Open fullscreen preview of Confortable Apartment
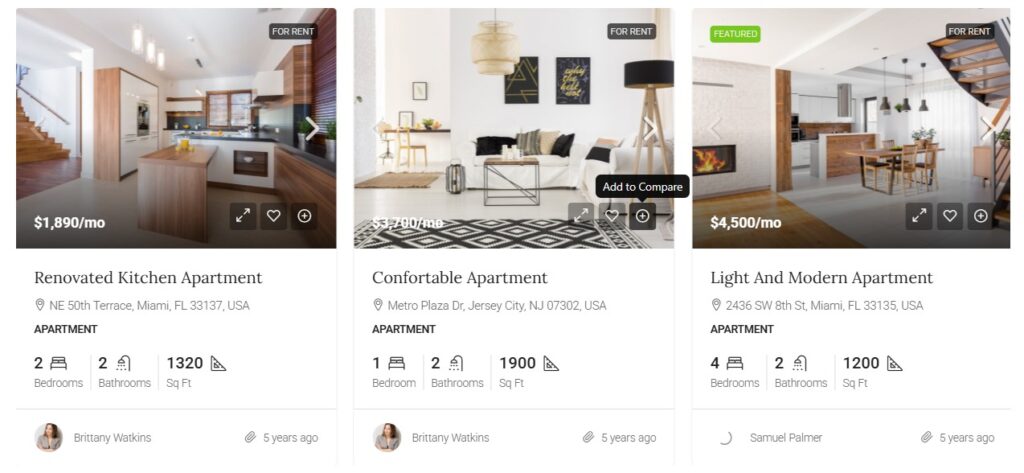The height and width of the screenshot is (473, 1024). pos(581,216)
